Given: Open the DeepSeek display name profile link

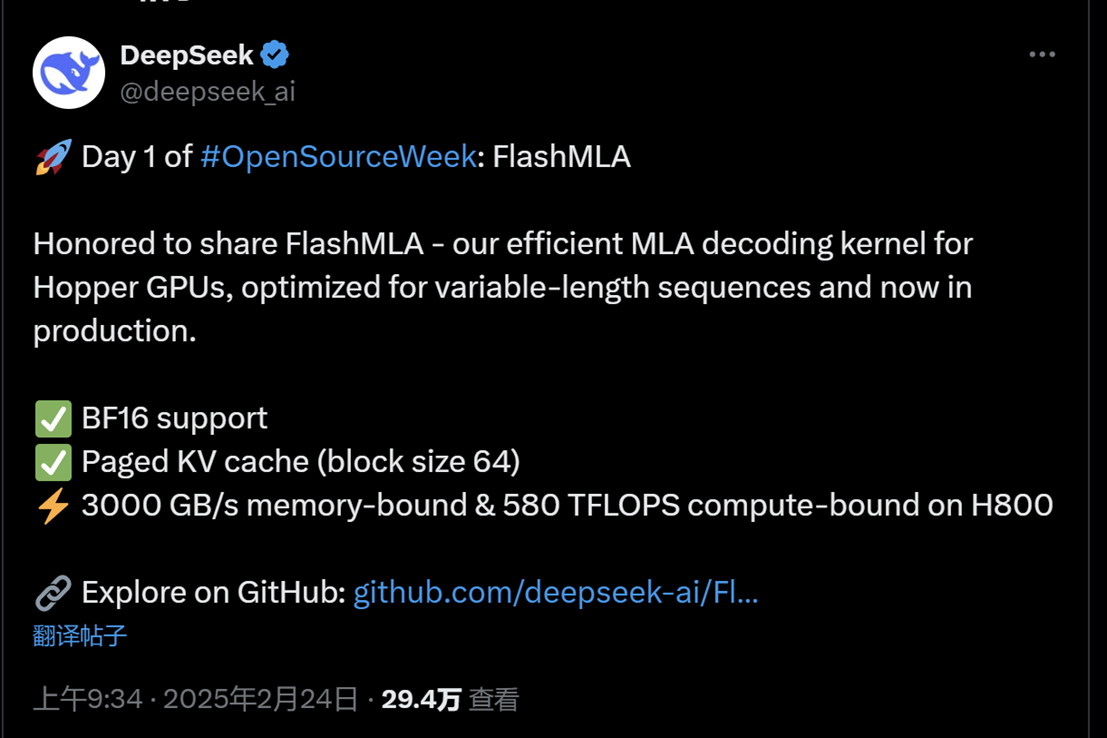Looking at the screenshot, I should 187,55.
